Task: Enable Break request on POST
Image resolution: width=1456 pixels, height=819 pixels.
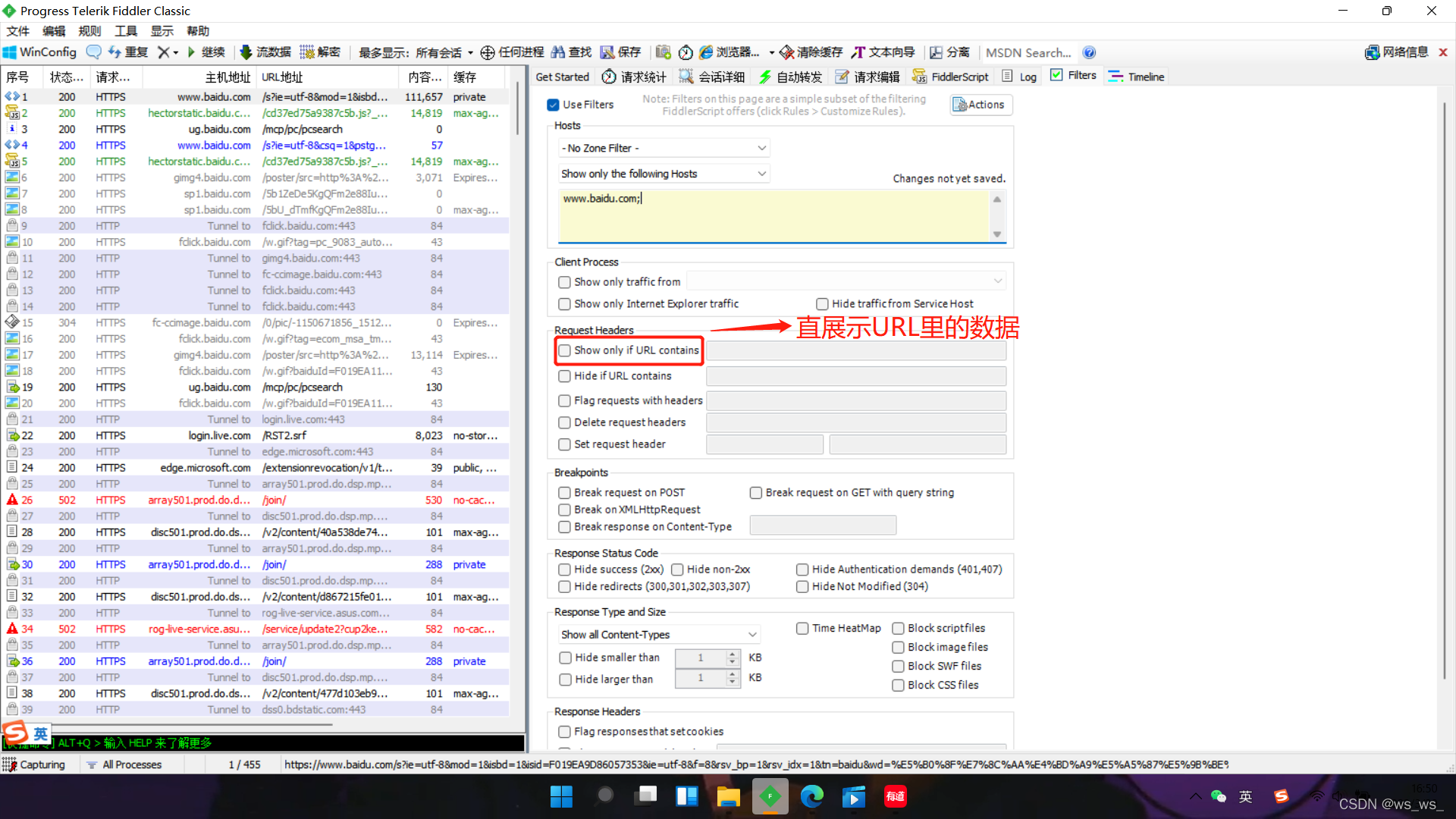Action: pos(564,493)
